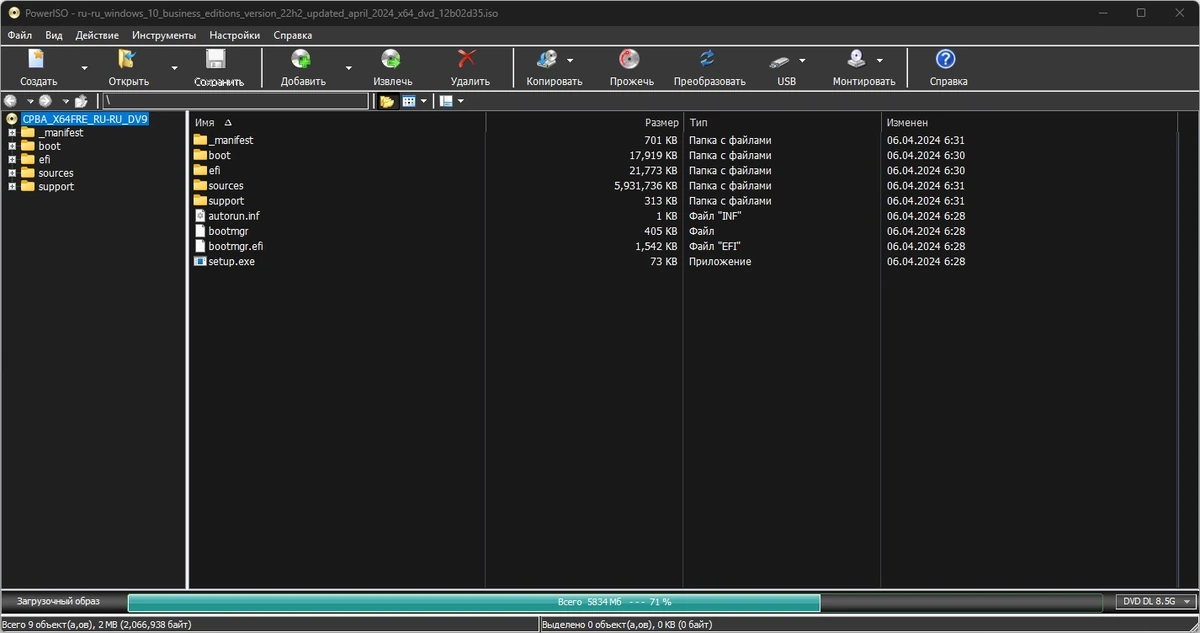Screen dimensions: 1200x633
Task: Expand the boot tree node
Action: click(x=12, y=146)
